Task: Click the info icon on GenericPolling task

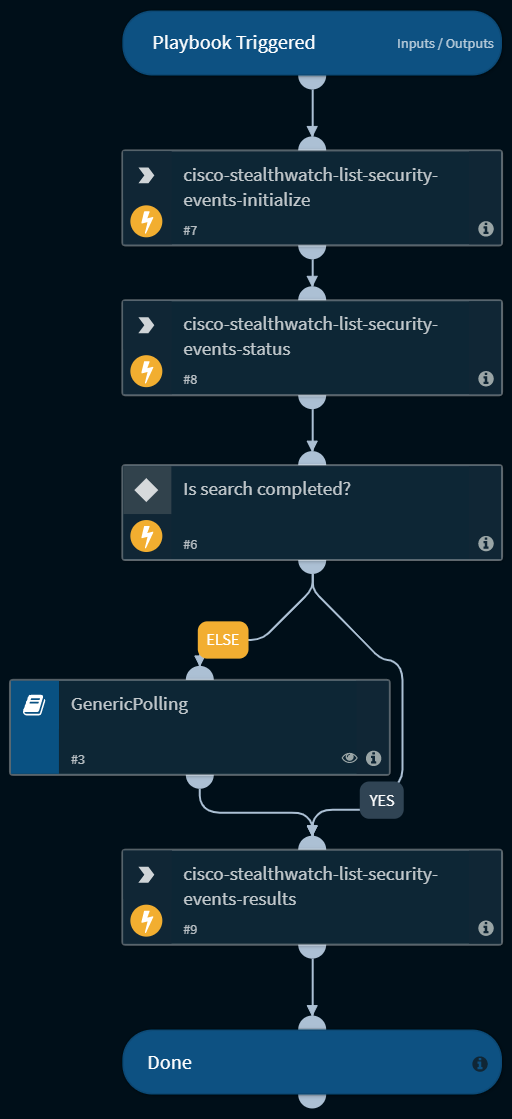Action: click(373, 758)
